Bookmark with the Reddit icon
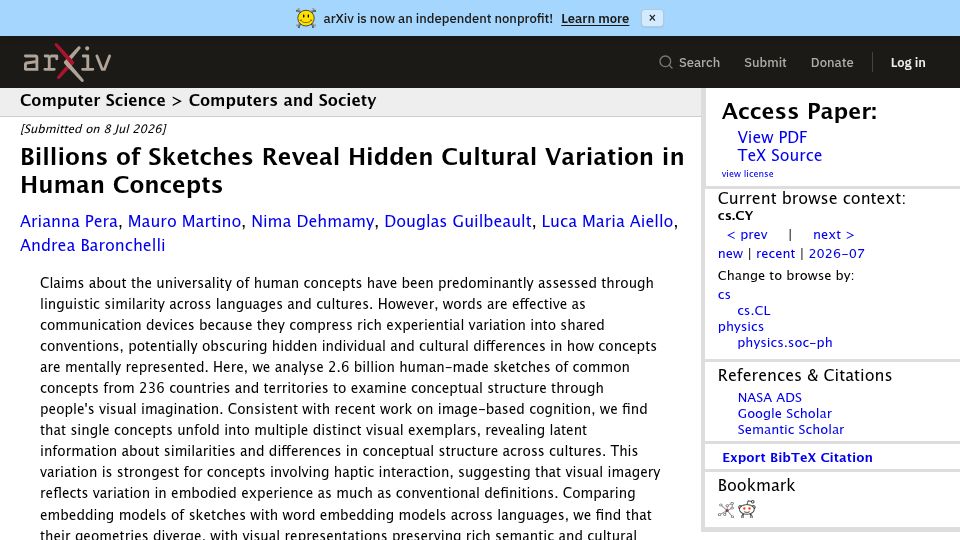 coord(746,509)
